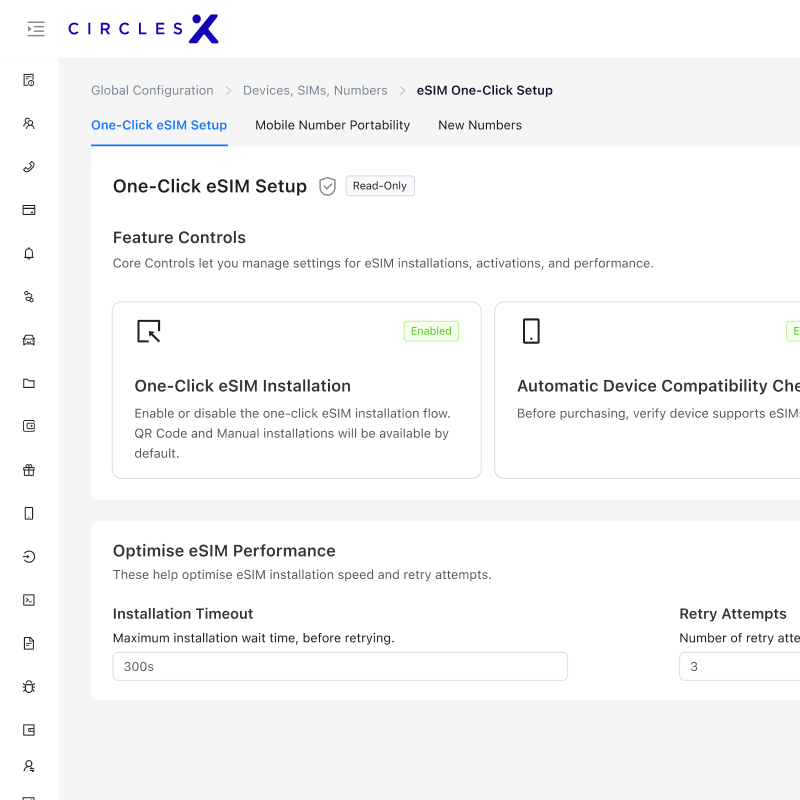Open the credit card sidebar icon
Image resolution: width=800 pixels, height=800 pixels.
(x=29, y=210)
